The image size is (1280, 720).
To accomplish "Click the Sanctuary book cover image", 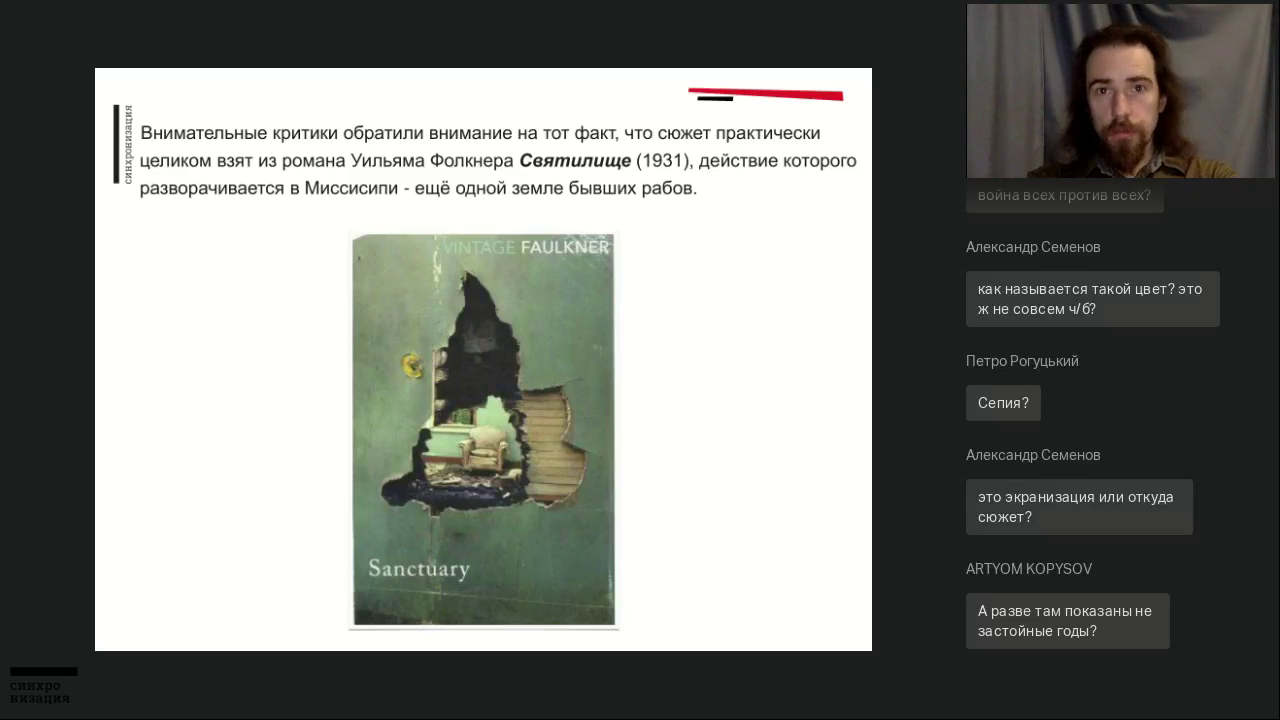I will click(483, 430).
